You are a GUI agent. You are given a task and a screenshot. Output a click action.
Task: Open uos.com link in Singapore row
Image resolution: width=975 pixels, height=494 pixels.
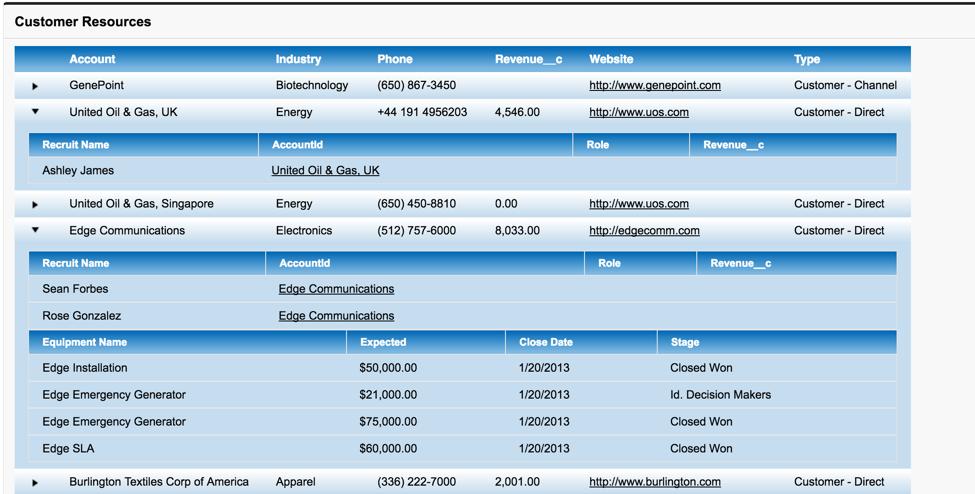(x=639, y=203)
